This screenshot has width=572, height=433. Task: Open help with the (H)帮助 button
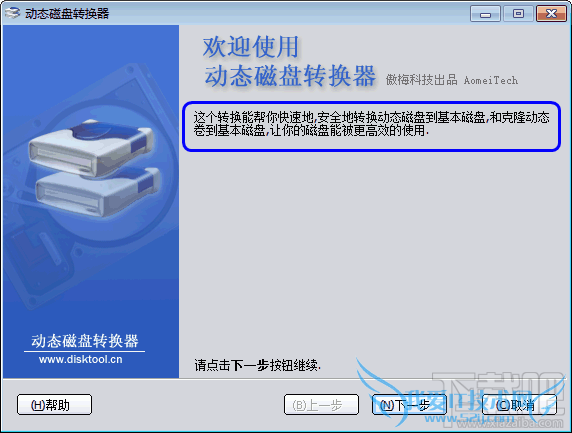[54, 405]
